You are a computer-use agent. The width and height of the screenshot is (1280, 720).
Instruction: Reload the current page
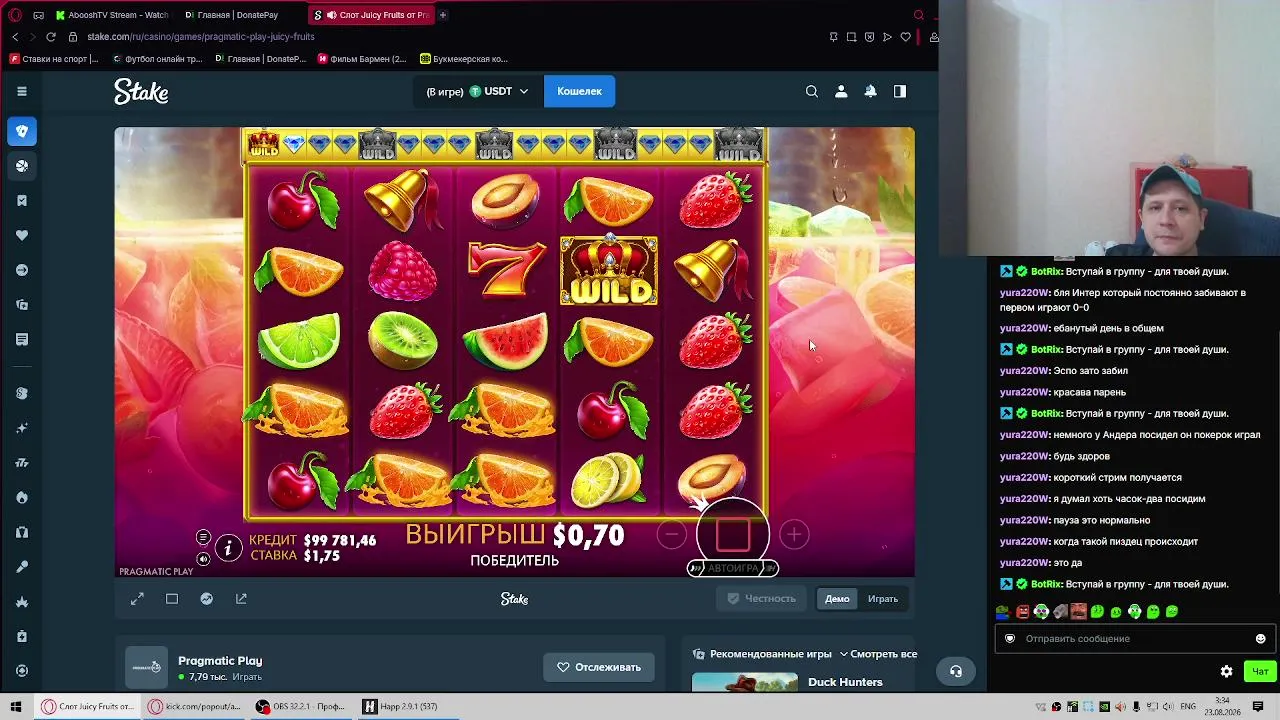pos(51,37)
